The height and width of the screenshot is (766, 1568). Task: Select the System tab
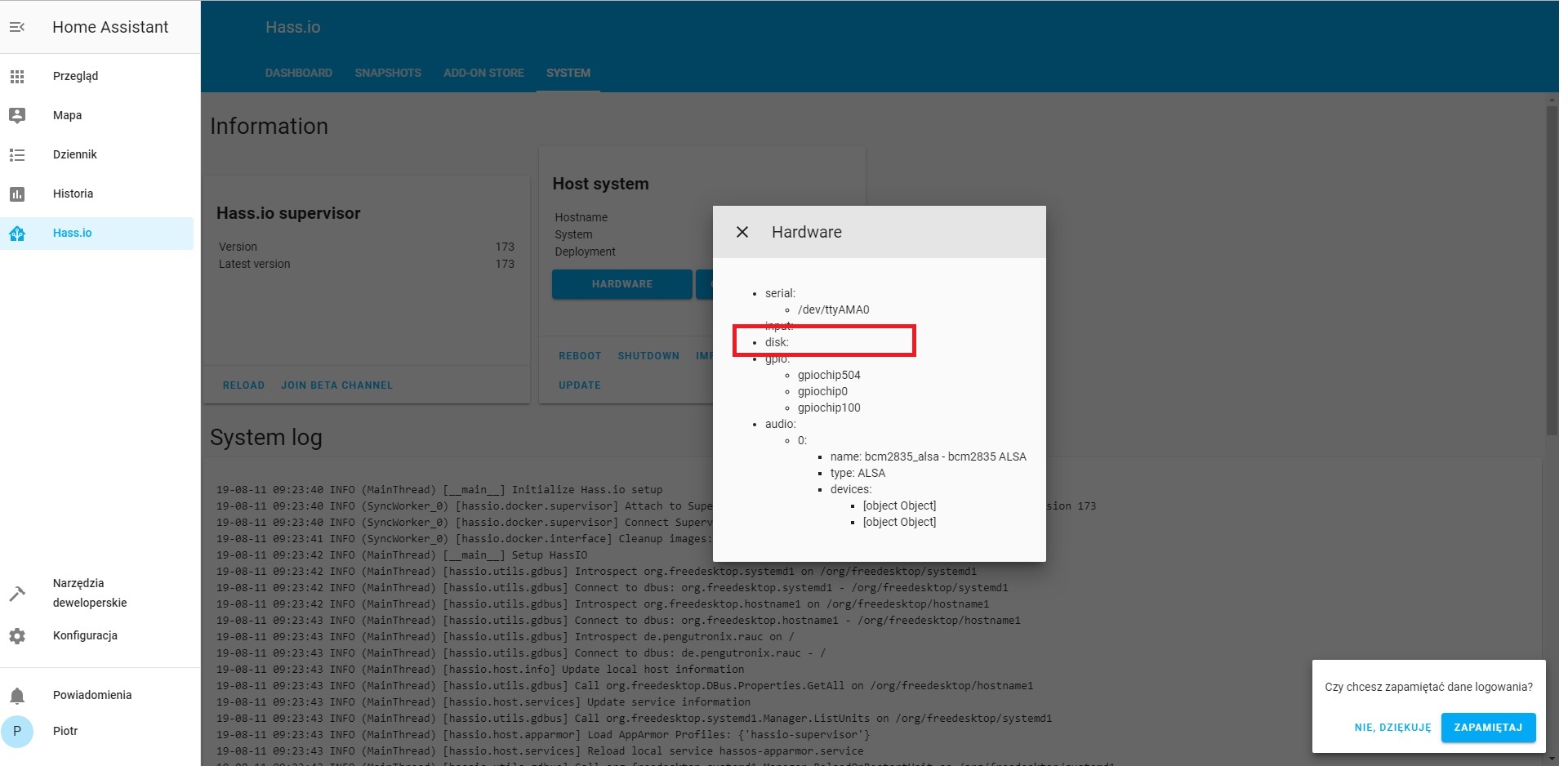[568, 73]
